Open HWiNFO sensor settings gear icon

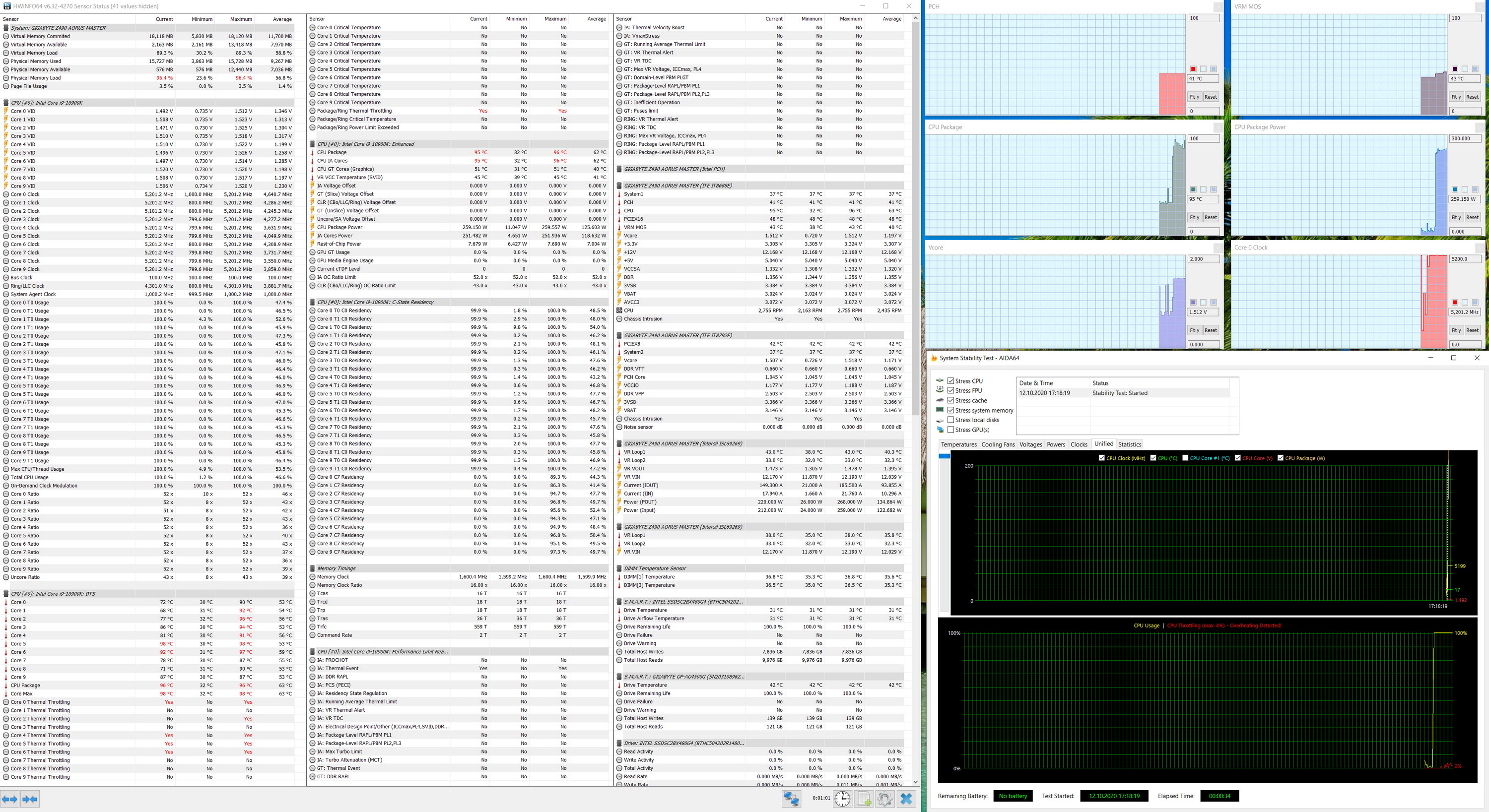(884, 799)
